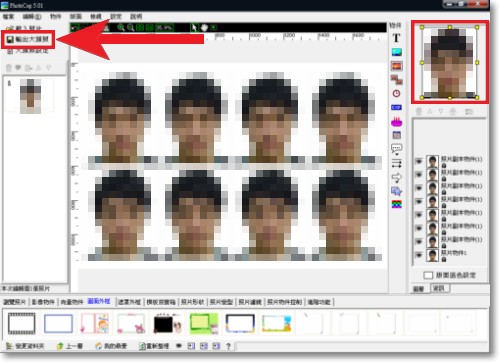Open the 版面外框 tab
499x362 pixels.
(x=99, y=301)
